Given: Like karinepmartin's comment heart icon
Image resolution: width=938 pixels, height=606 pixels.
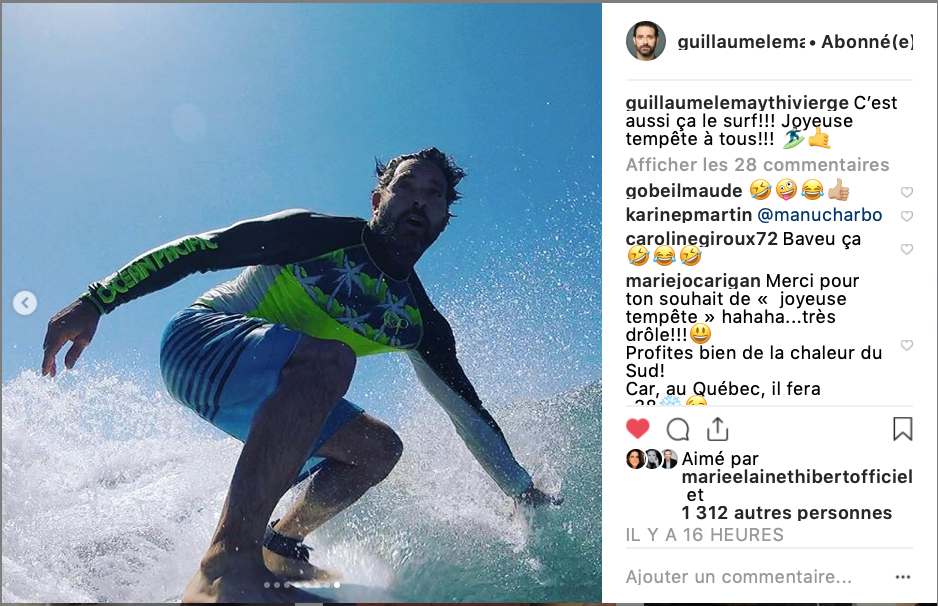Looking at the screenshot, I should click(907, 216).
